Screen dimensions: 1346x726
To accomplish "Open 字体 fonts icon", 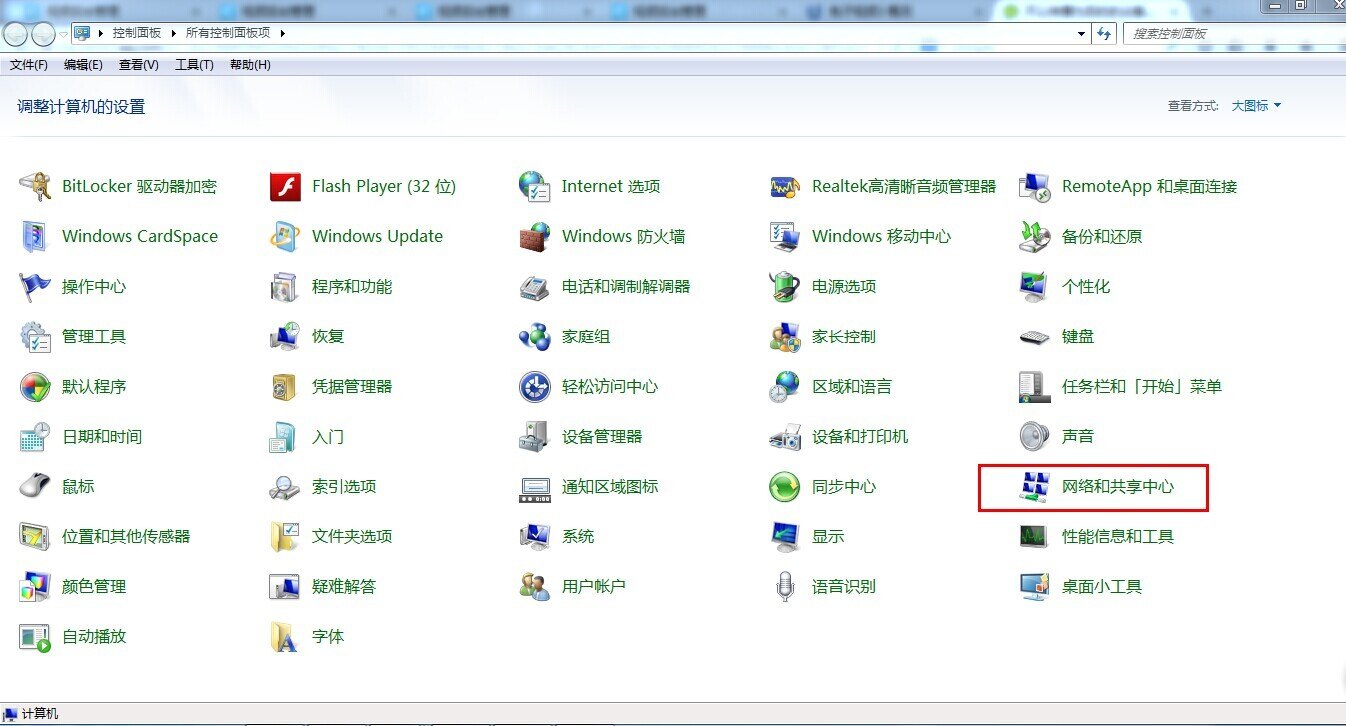I will pos(285,636).
